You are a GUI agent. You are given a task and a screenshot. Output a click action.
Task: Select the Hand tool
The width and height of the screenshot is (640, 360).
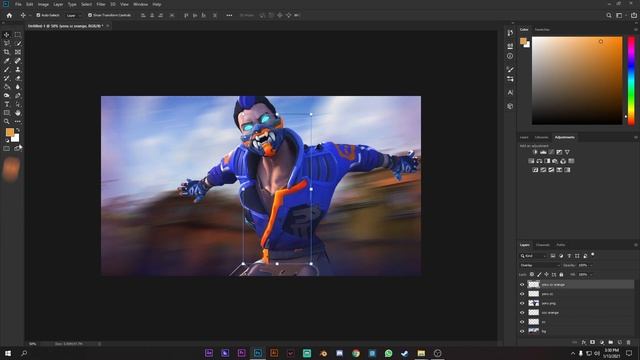(x=18, y=113)
